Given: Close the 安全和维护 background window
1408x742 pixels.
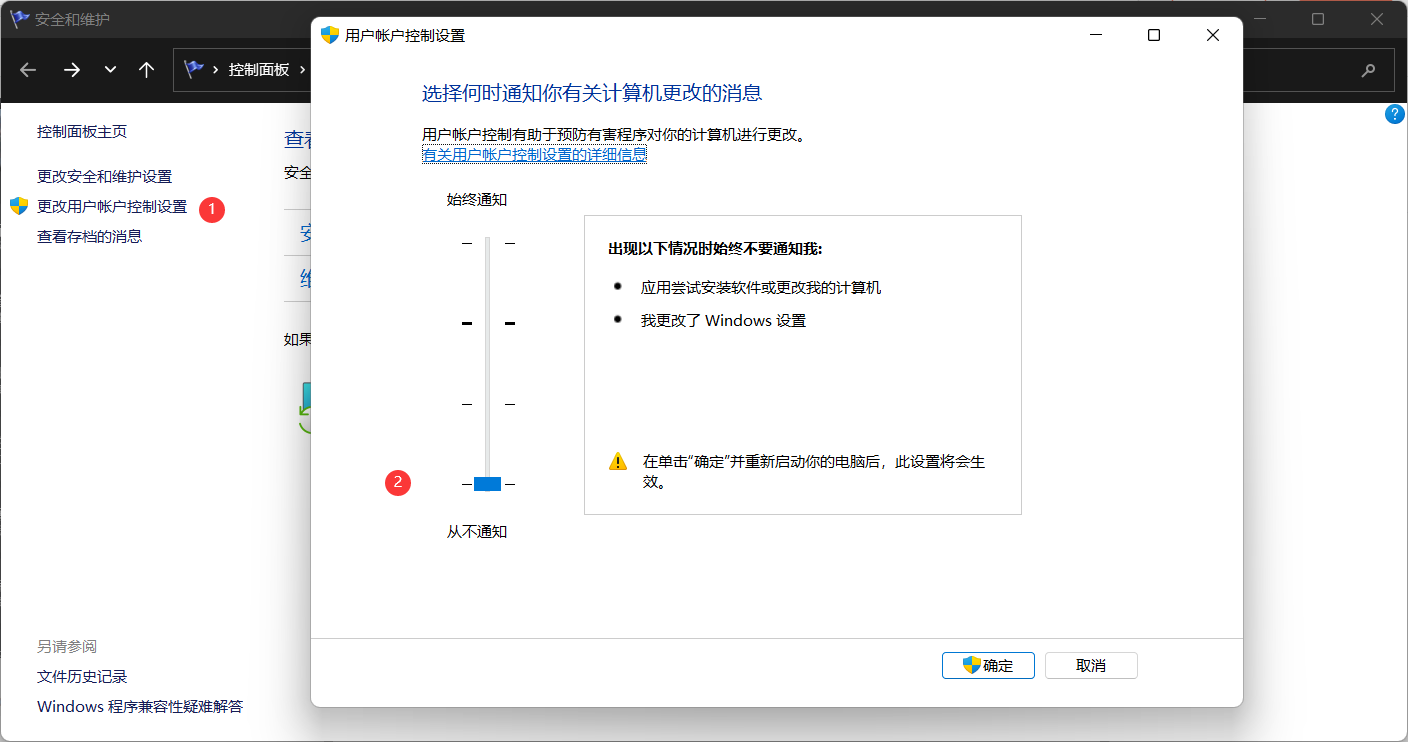Looking at the screenshot, I should click(1377, 19).
